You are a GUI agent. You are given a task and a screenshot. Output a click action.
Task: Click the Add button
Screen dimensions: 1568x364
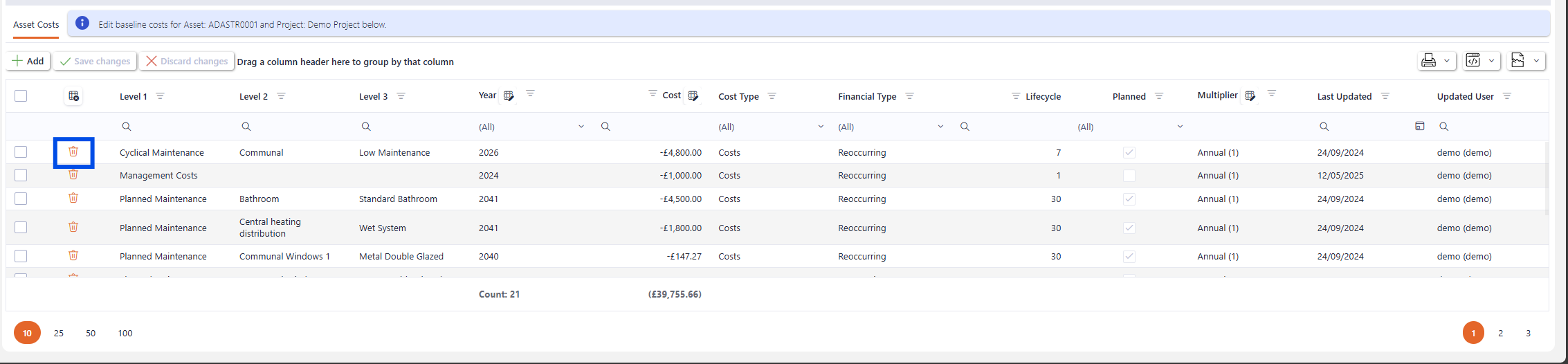(x=28, y=61)
